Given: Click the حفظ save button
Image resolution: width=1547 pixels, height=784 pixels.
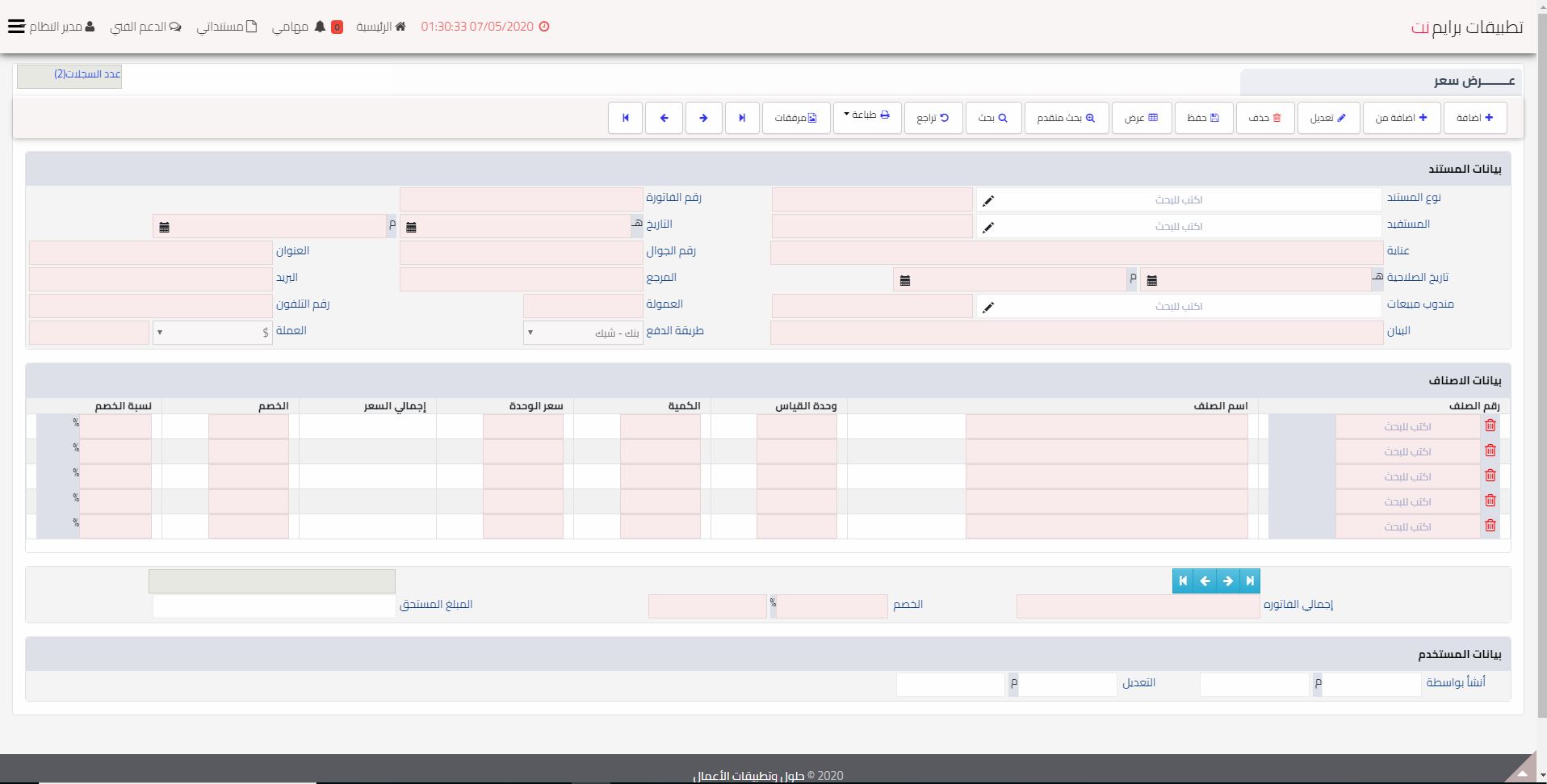Looking at the screenshot, I should point(1203,118).
